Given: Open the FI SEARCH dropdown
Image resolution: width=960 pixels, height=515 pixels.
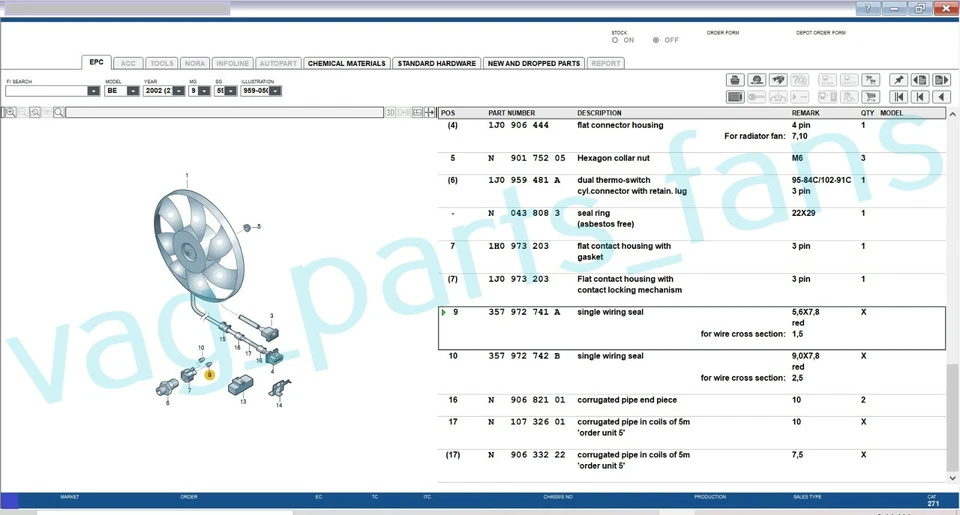Looking at the screenshot, I should pos(93,91).
